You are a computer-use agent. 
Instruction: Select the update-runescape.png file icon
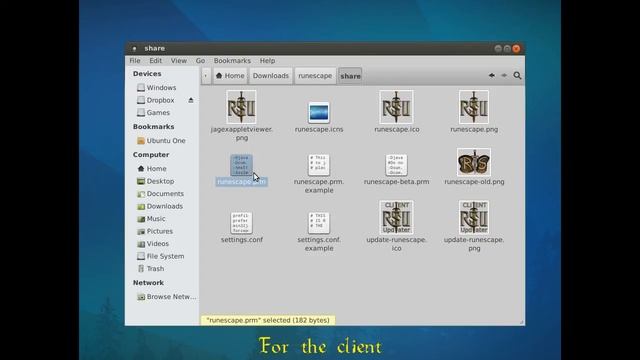click(x=473, y=217)
